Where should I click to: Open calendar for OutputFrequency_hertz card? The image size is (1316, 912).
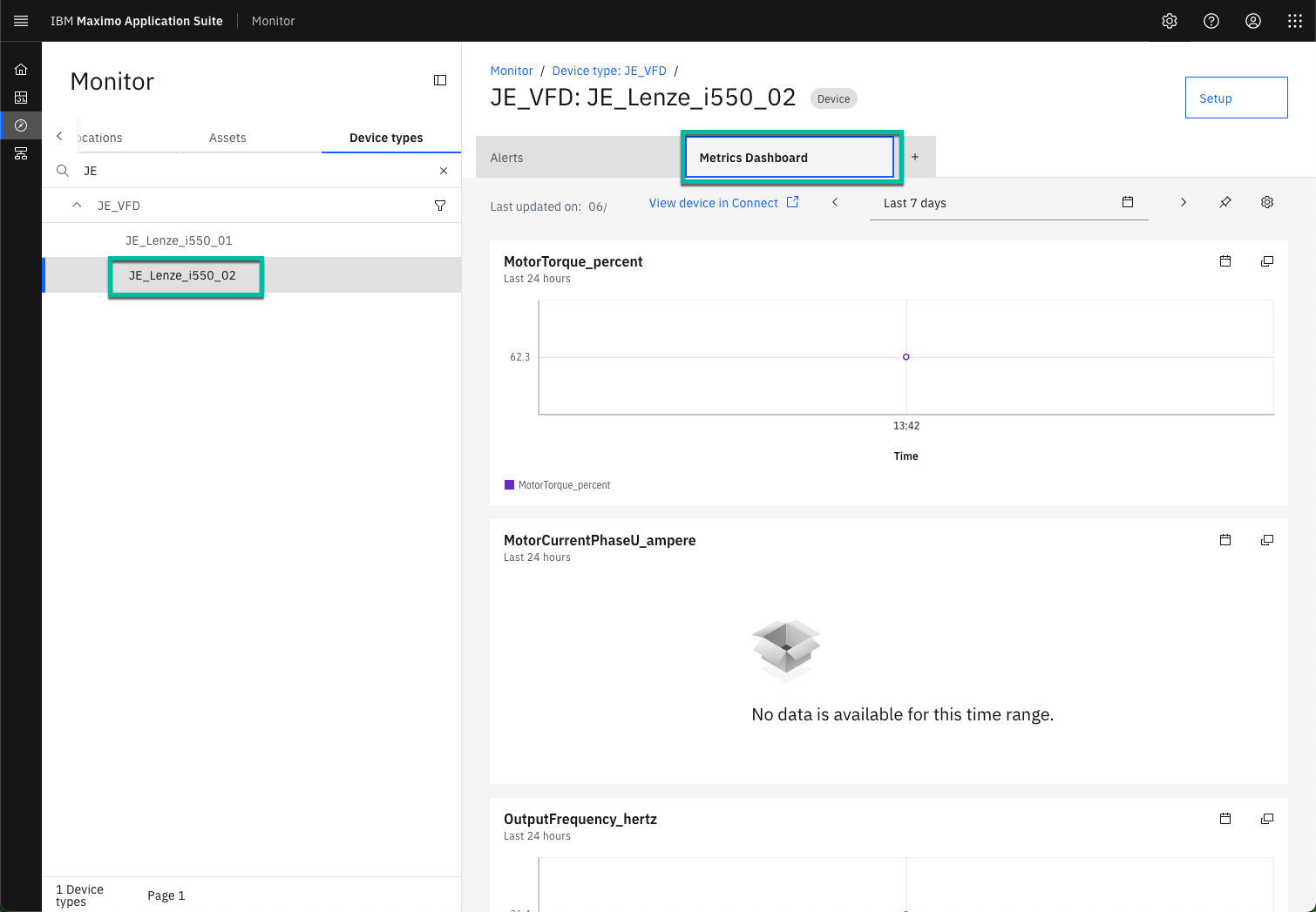[1225, 819]
